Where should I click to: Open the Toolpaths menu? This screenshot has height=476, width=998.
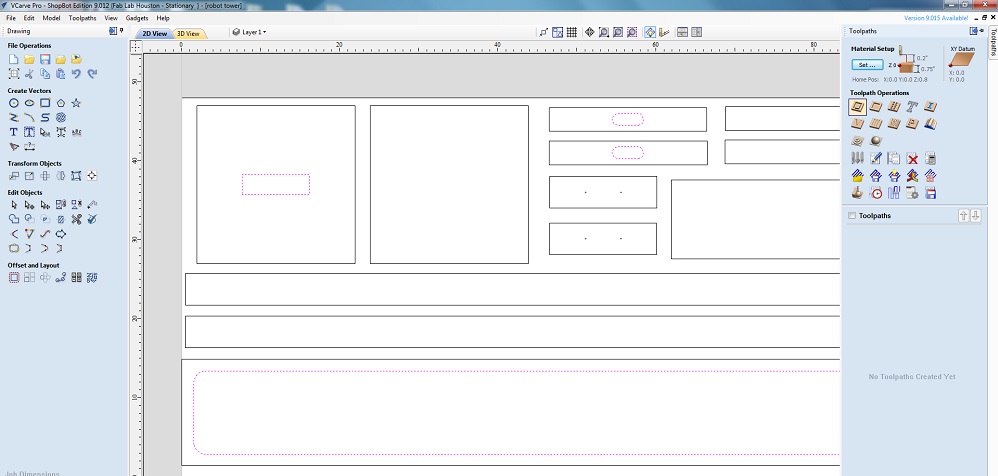(82, 18)
